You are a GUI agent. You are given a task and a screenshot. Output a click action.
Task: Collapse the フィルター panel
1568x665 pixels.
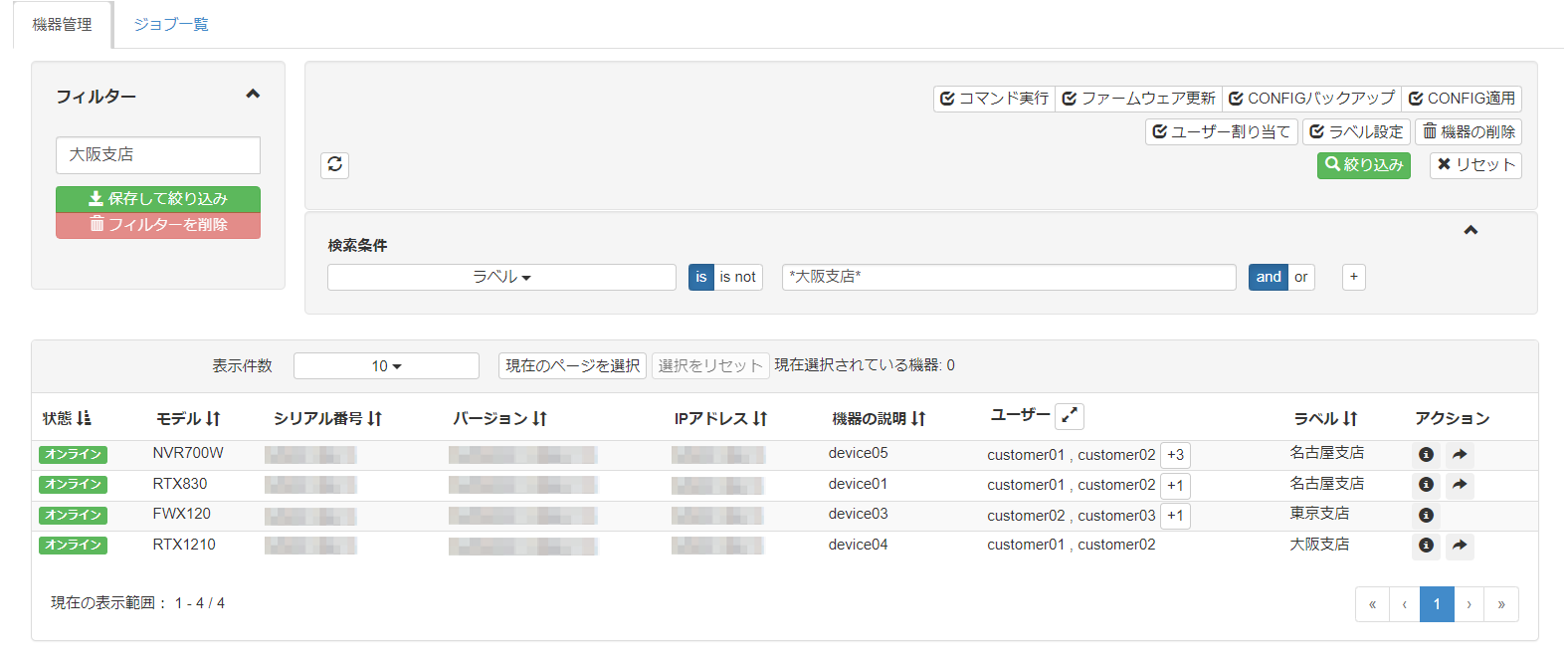[253, 95]
